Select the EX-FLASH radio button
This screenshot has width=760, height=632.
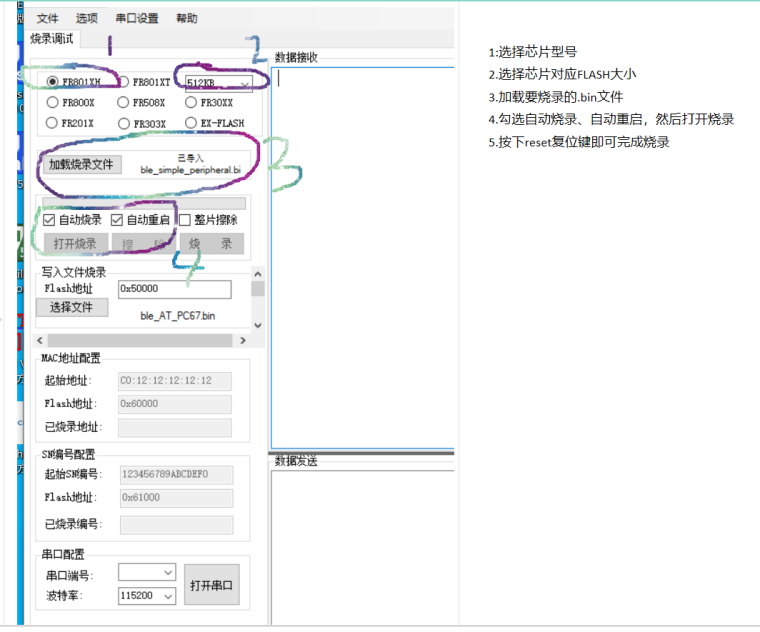191,123
